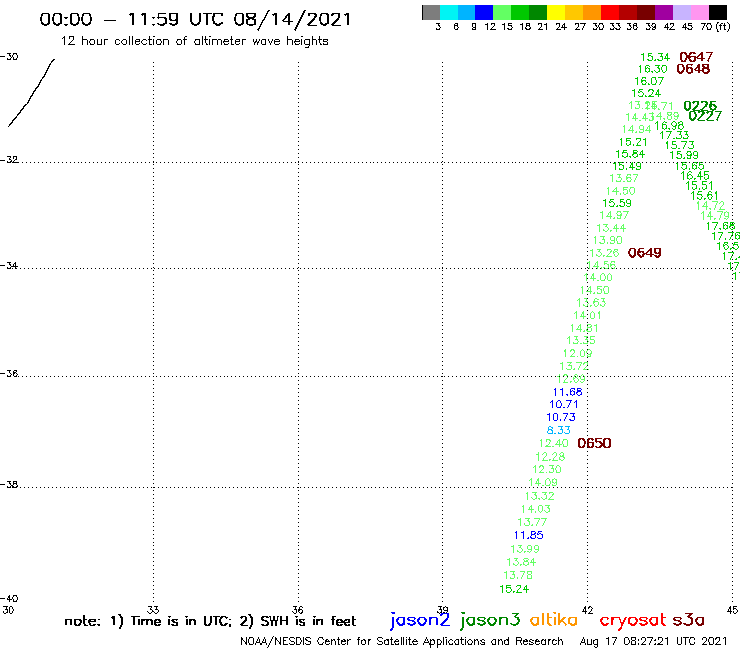The width and height of the screenshot is (740, 650).
Task: Select the jason3 satellite legend label
Action: click(490, 620)
